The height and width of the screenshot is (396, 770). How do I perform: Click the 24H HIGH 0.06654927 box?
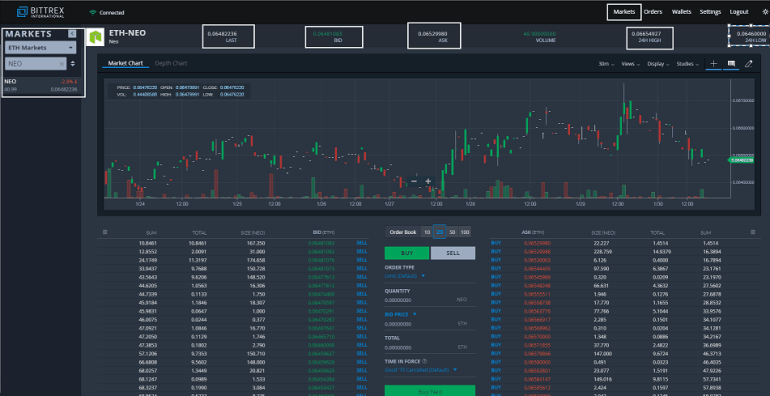tap(650, 38)
